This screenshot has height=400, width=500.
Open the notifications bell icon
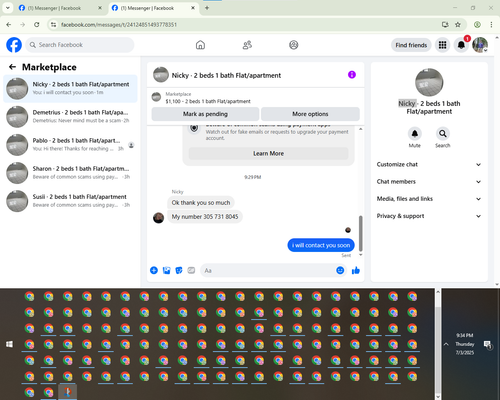(x=461, y=45)
